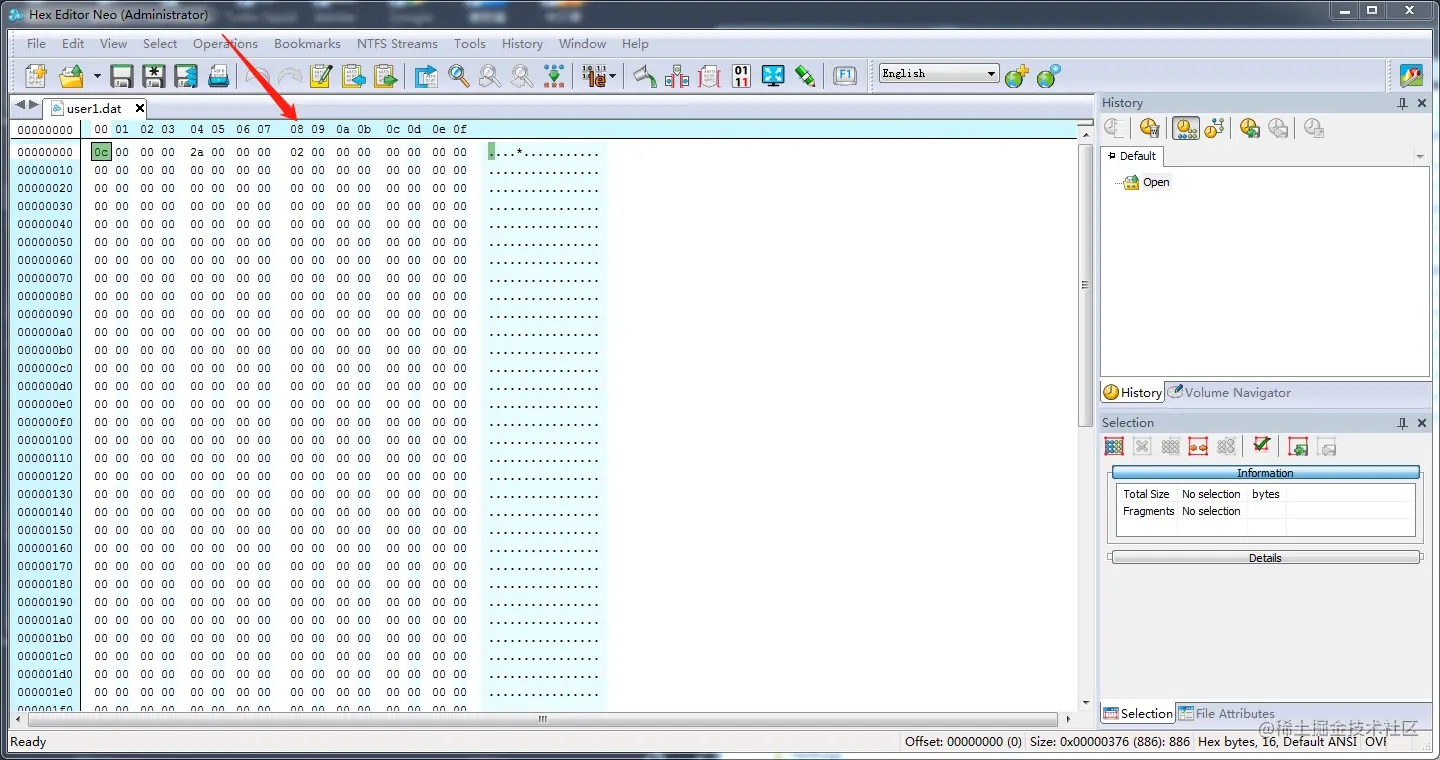Click the green highlighter marker icon
Screen dimensions: 1440x760
click(x=805, y=76)
